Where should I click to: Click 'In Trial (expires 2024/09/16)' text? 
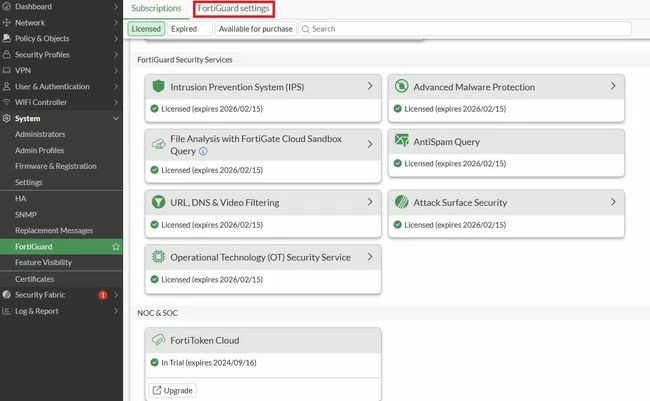[209, 362]
